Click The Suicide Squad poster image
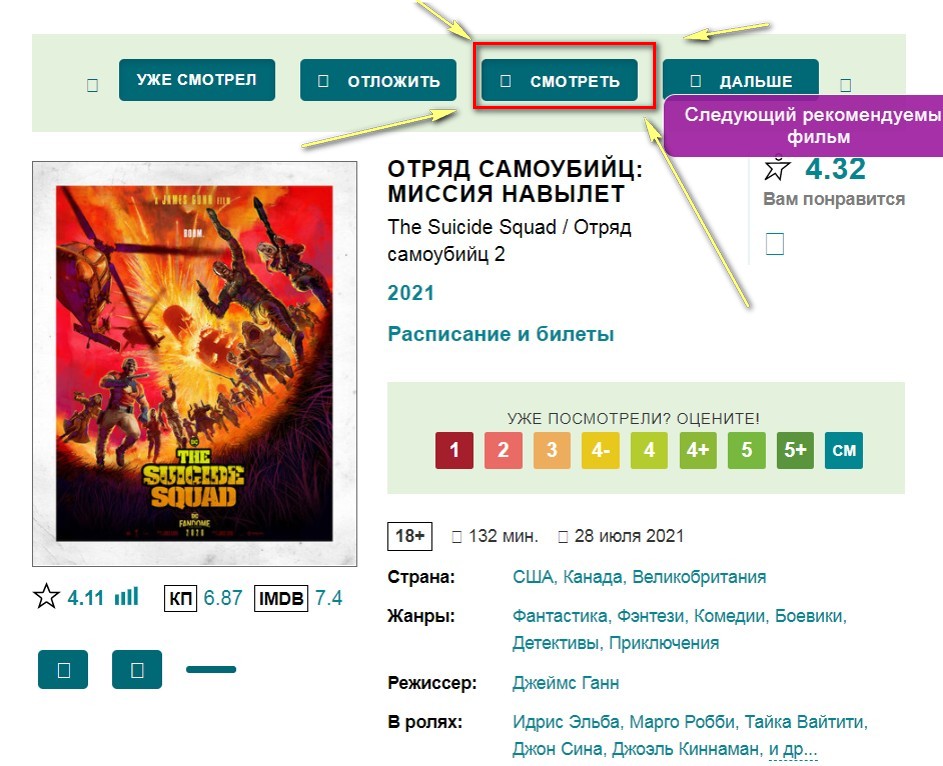 [195, 364]
